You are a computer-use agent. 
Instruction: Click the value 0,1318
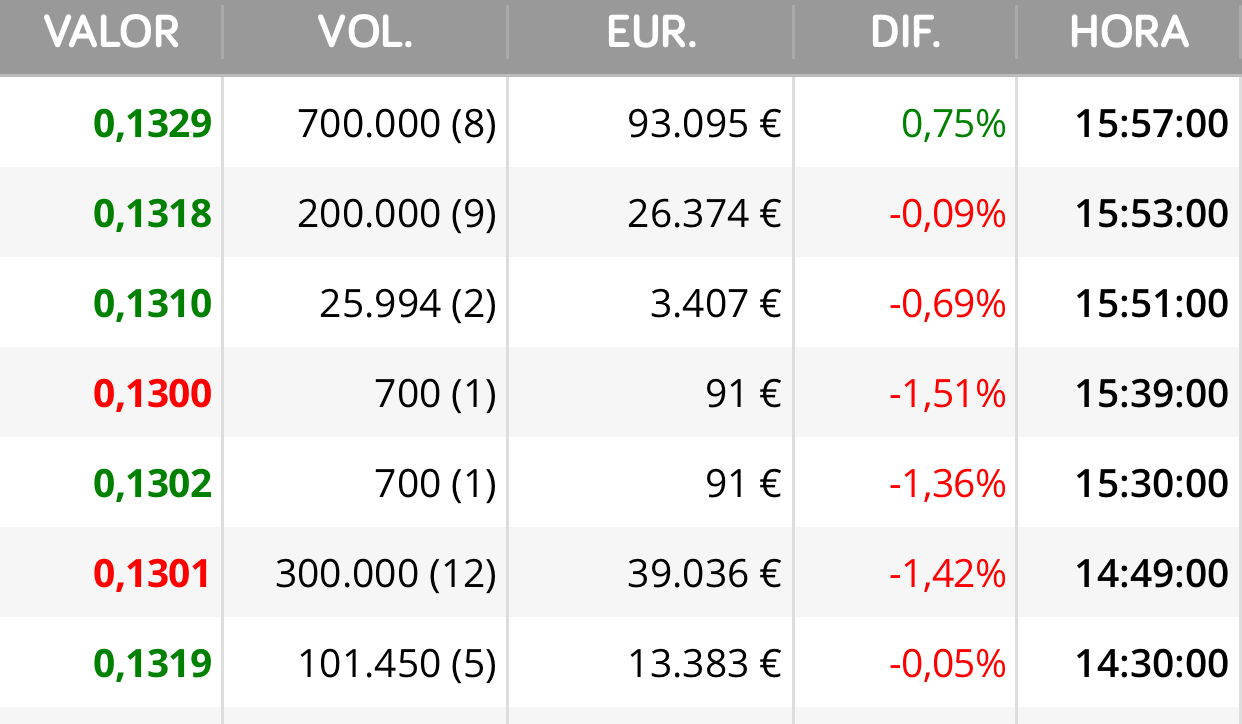click(x=153, y=214)
